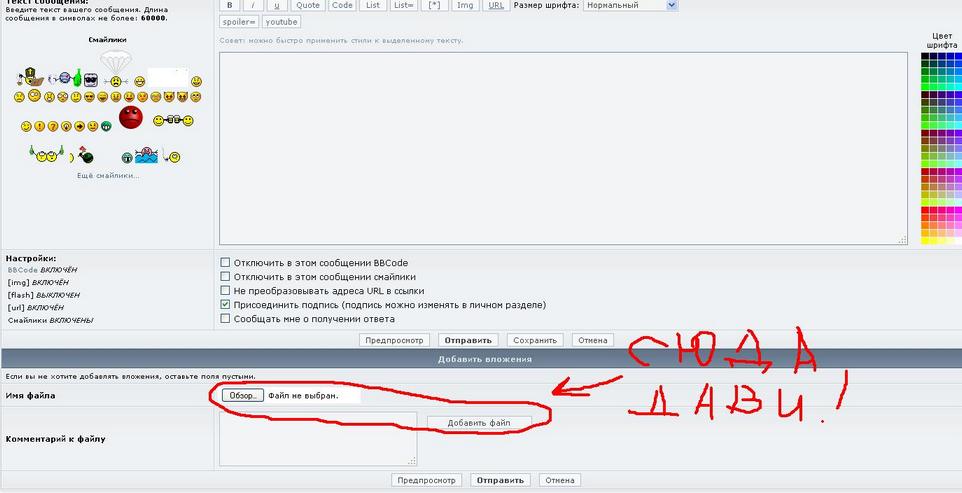Insert the big red angry face smiley
The image size is (962, 493).
(131, 118)
